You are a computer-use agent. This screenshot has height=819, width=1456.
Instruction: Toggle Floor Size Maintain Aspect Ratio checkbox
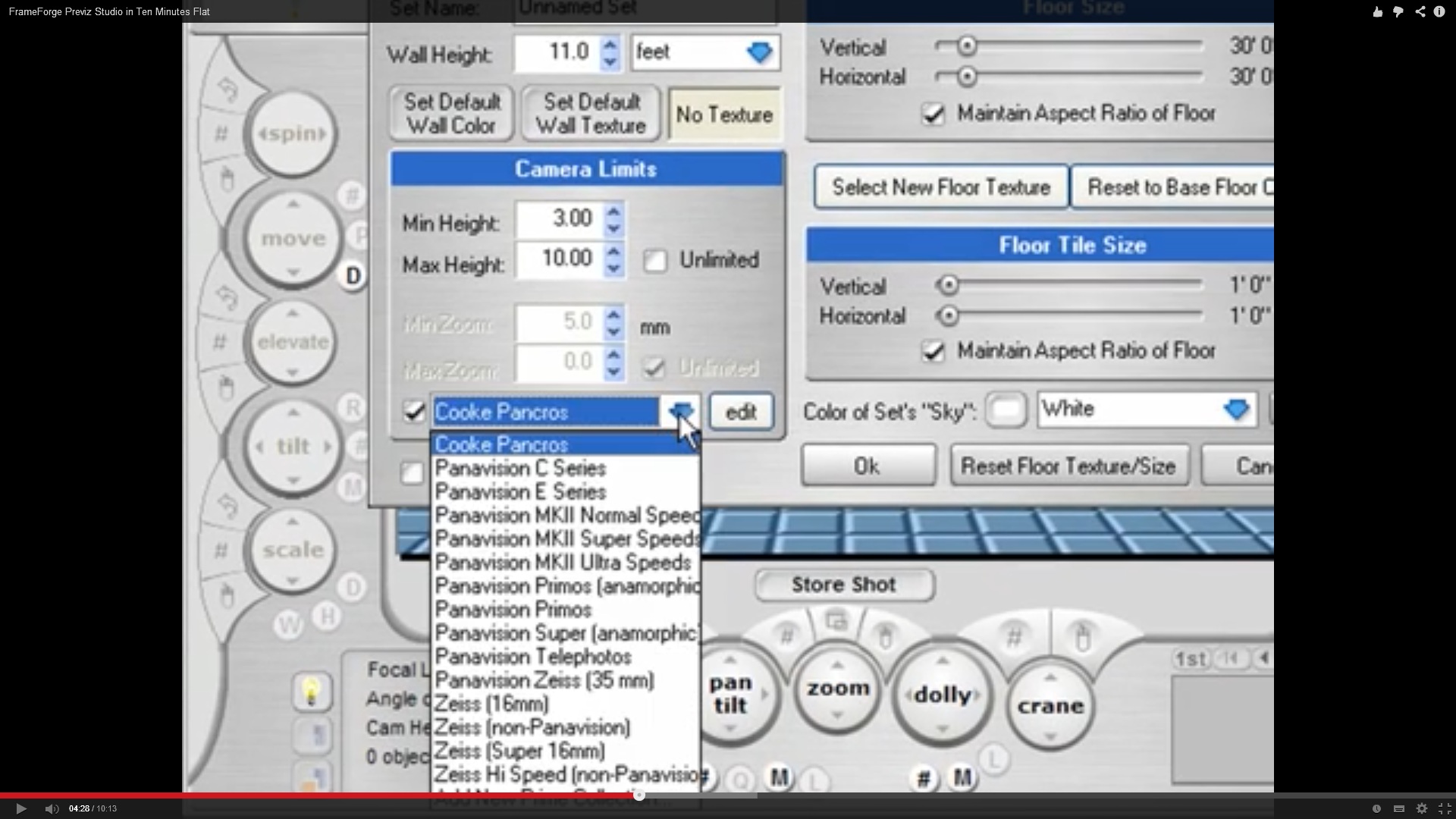coord(933,115)
